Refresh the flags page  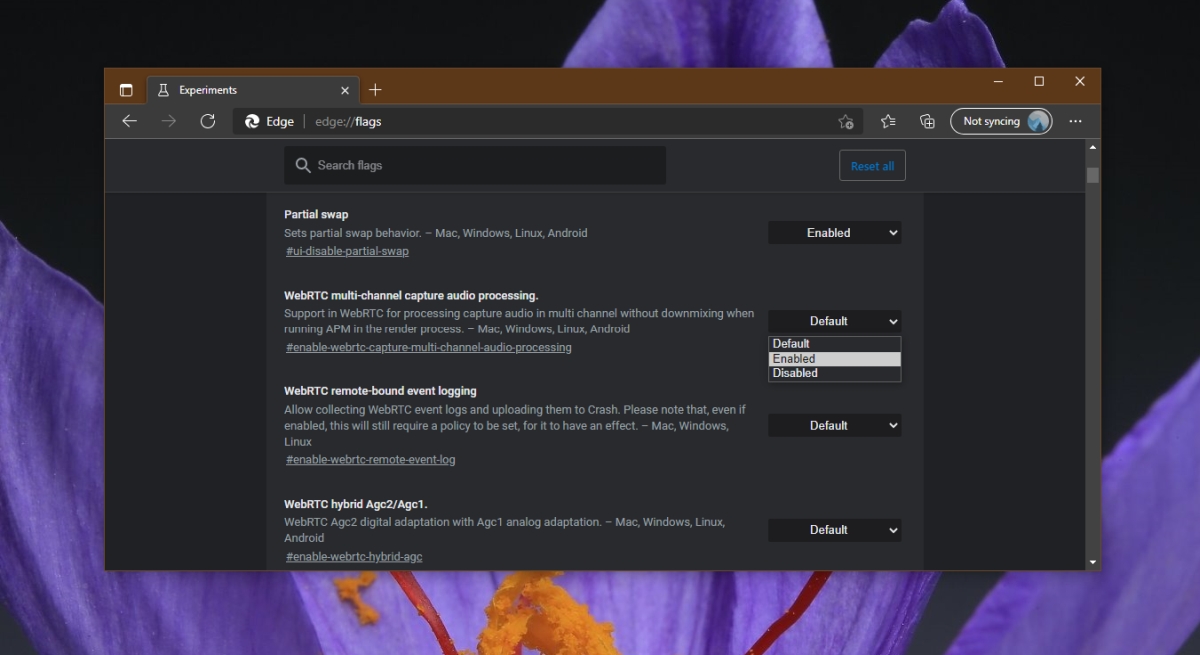(x=208, y=121)
